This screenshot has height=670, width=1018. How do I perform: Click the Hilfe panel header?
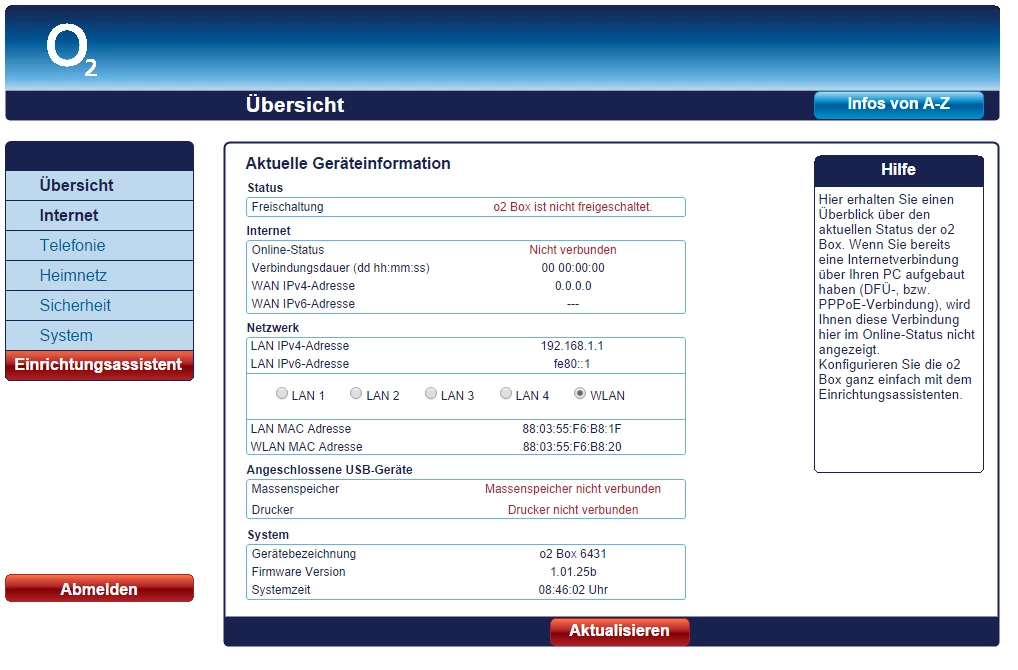point(899,170)
